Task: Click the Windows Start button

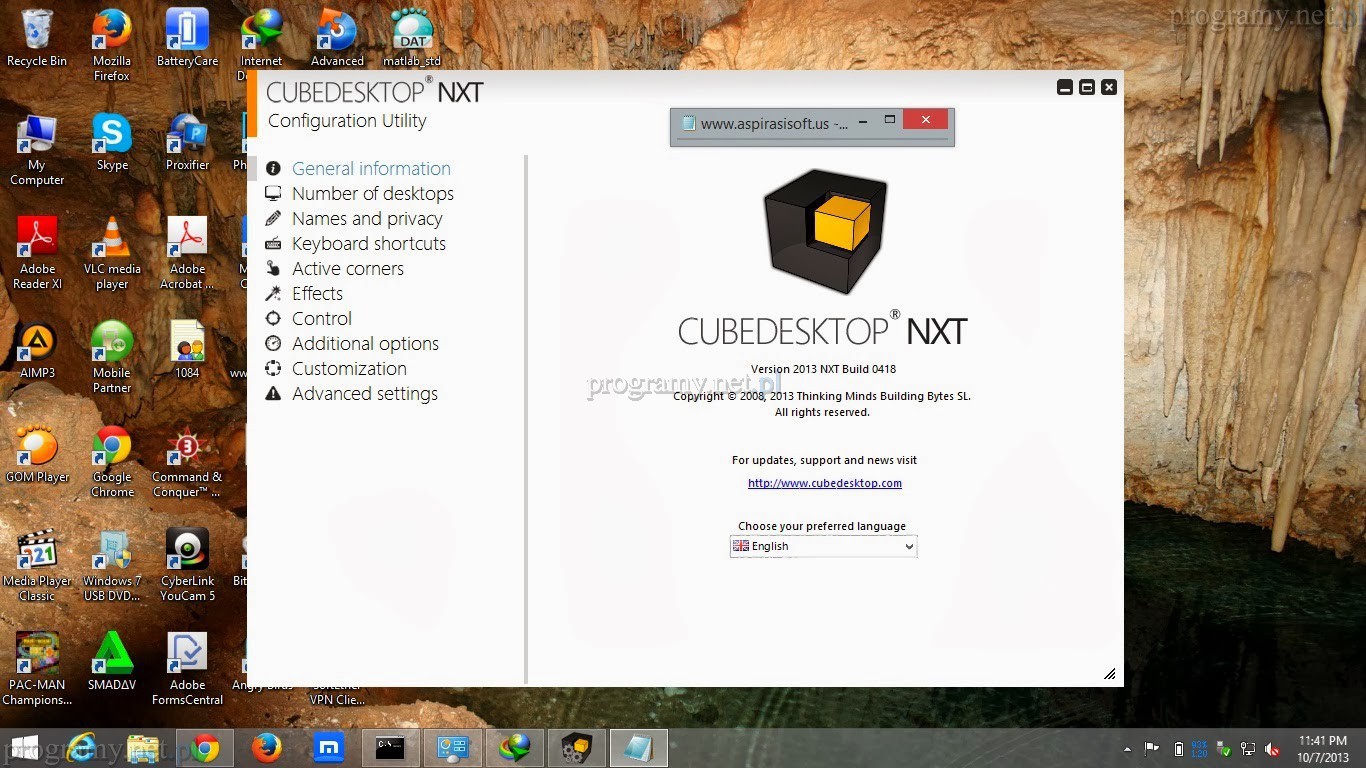Action: (x=24, y=748)
